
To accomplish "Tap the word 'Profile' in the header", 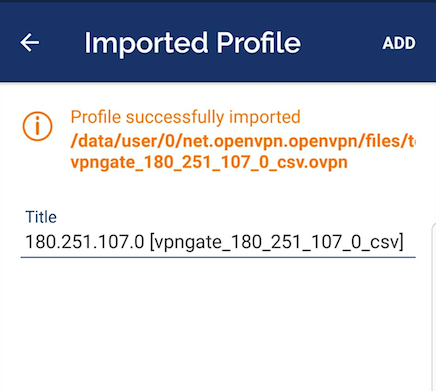I will 259,43.
